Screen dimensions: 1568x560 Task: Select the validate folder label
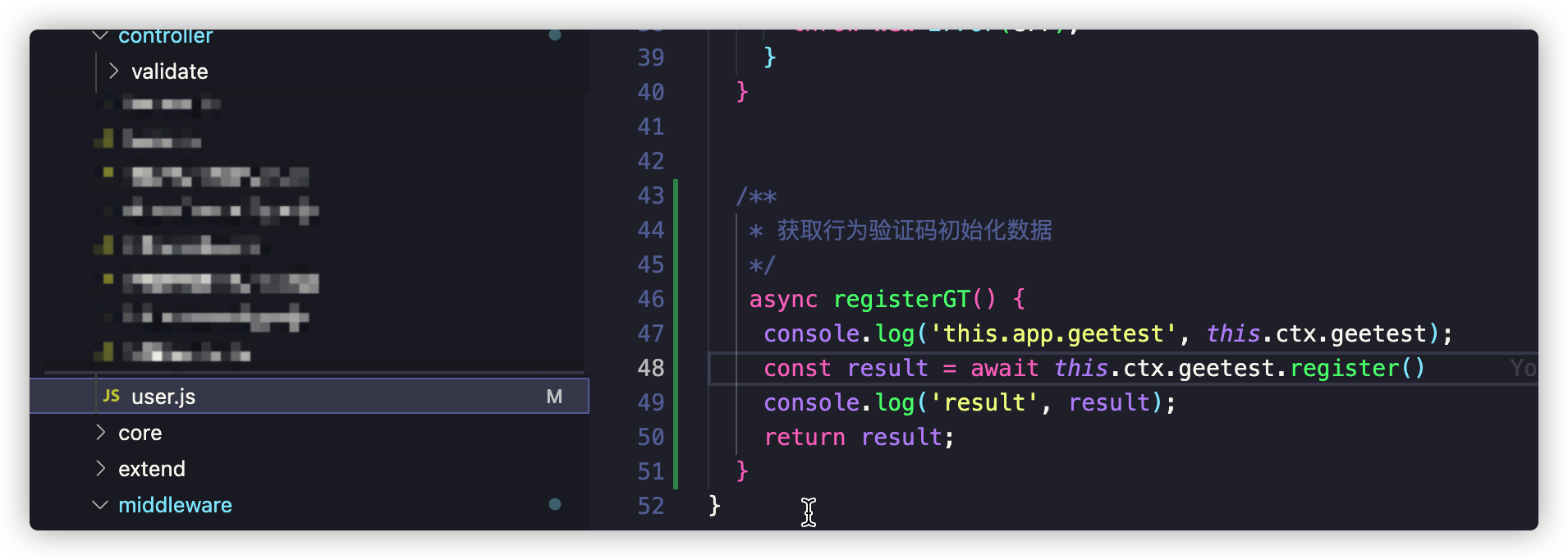point(170,71)
